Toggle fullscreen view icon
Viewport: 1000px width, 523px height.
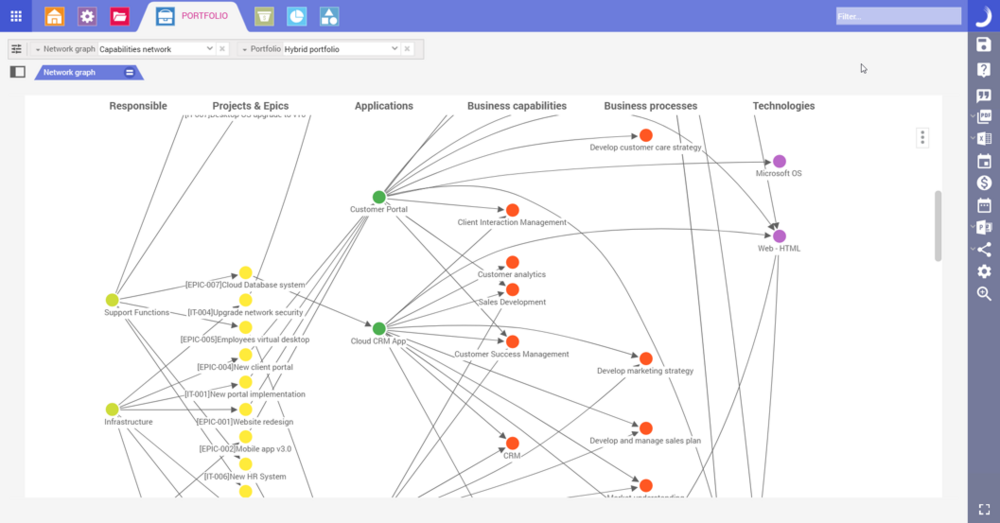pyautogui.click(x=984, y=509)
